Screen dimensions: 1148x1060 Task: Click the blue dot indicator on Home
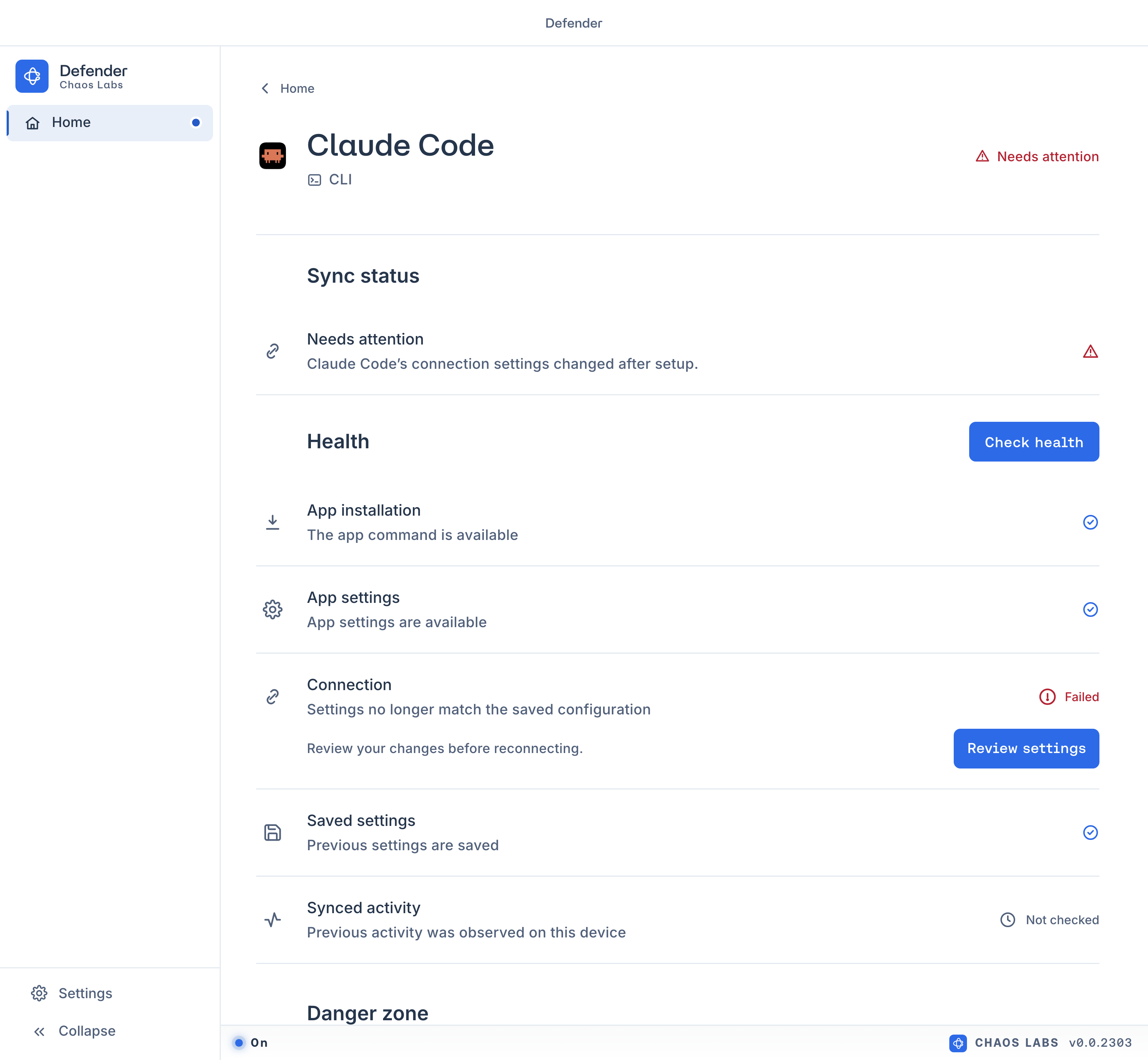196,123
